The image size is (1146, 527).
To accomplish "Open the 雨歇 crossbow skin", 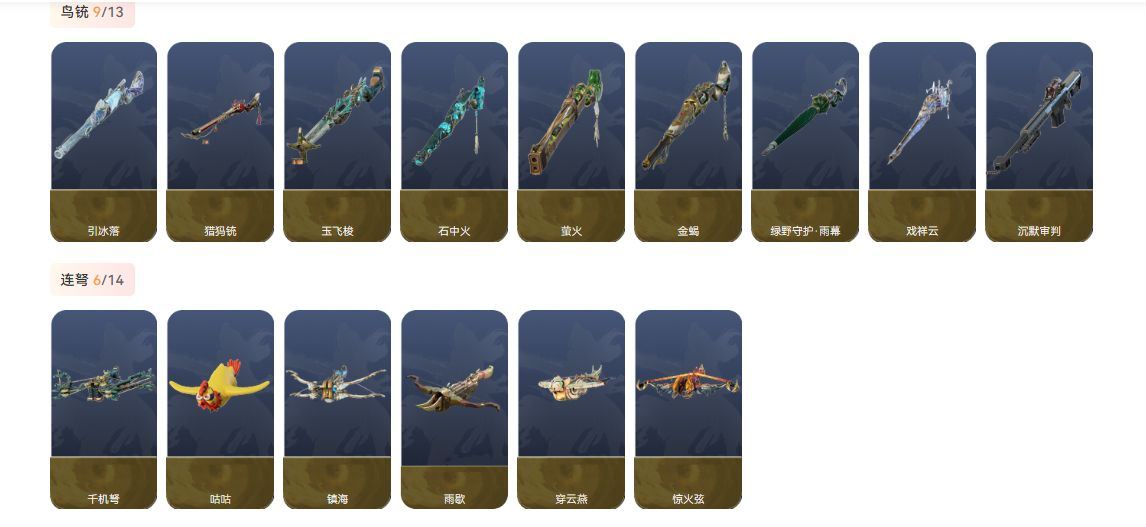I will pos(455,409).
